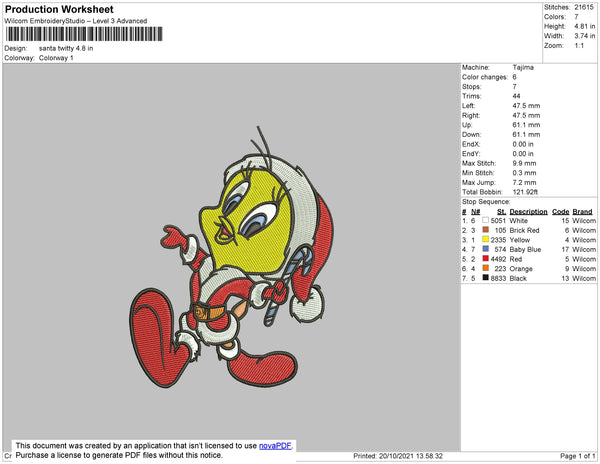Select the Total Bobbin value '121.92ft'

525,192
